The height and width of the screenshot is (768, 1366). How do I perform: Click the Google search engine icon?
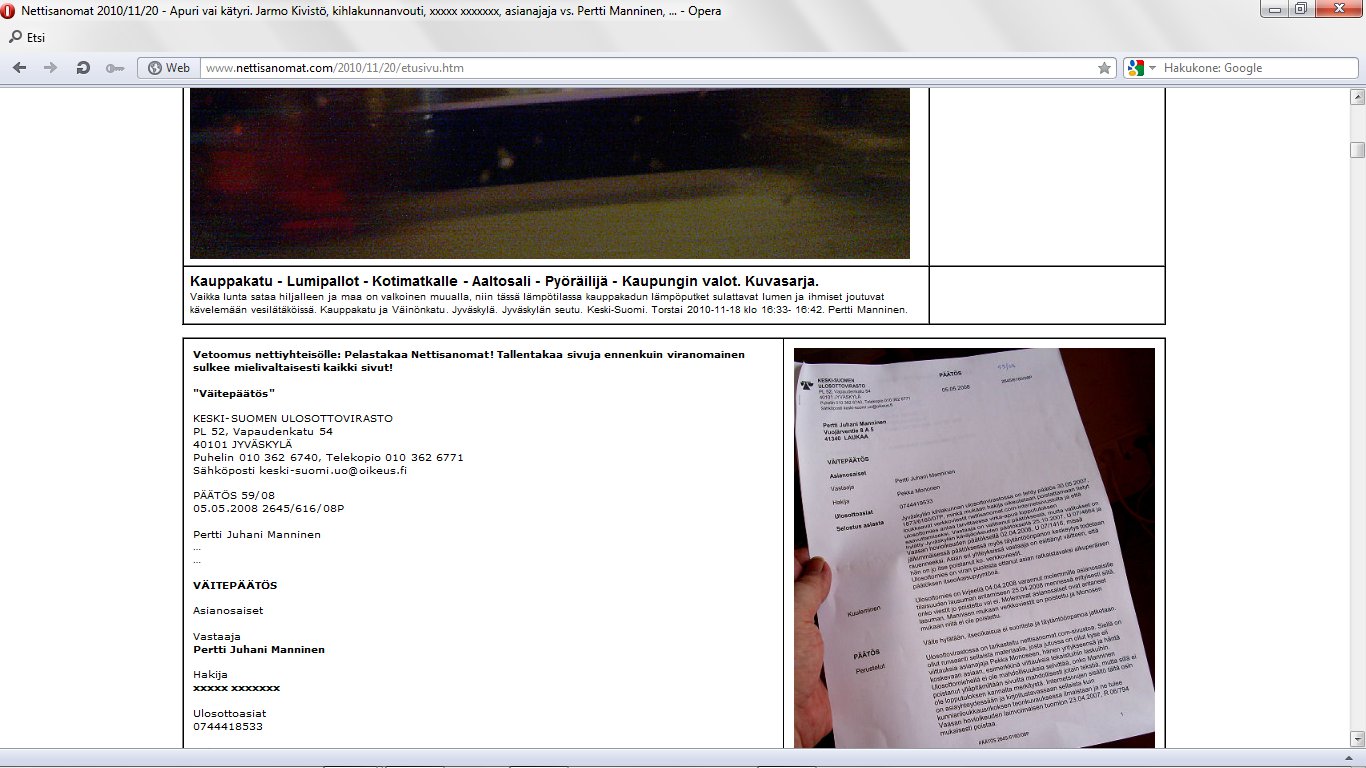[1135, 68]
